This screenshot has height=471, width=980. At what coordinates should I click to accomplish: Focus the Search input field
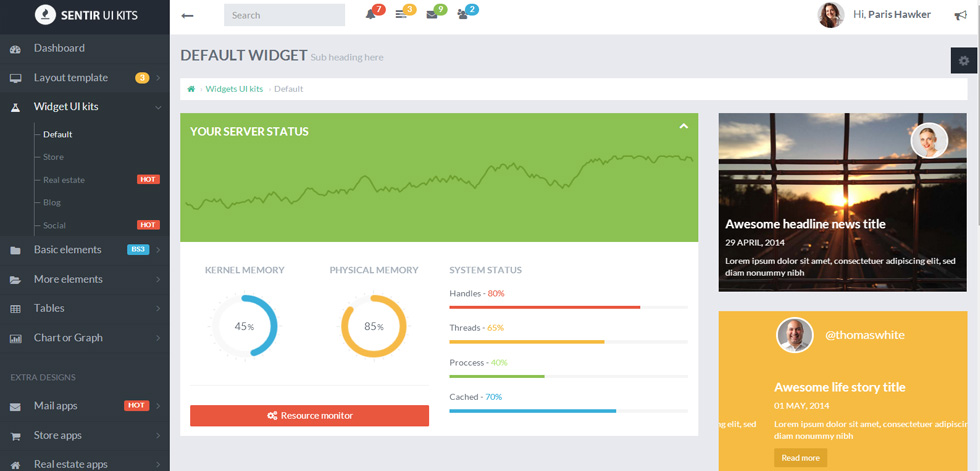(284, 15)
